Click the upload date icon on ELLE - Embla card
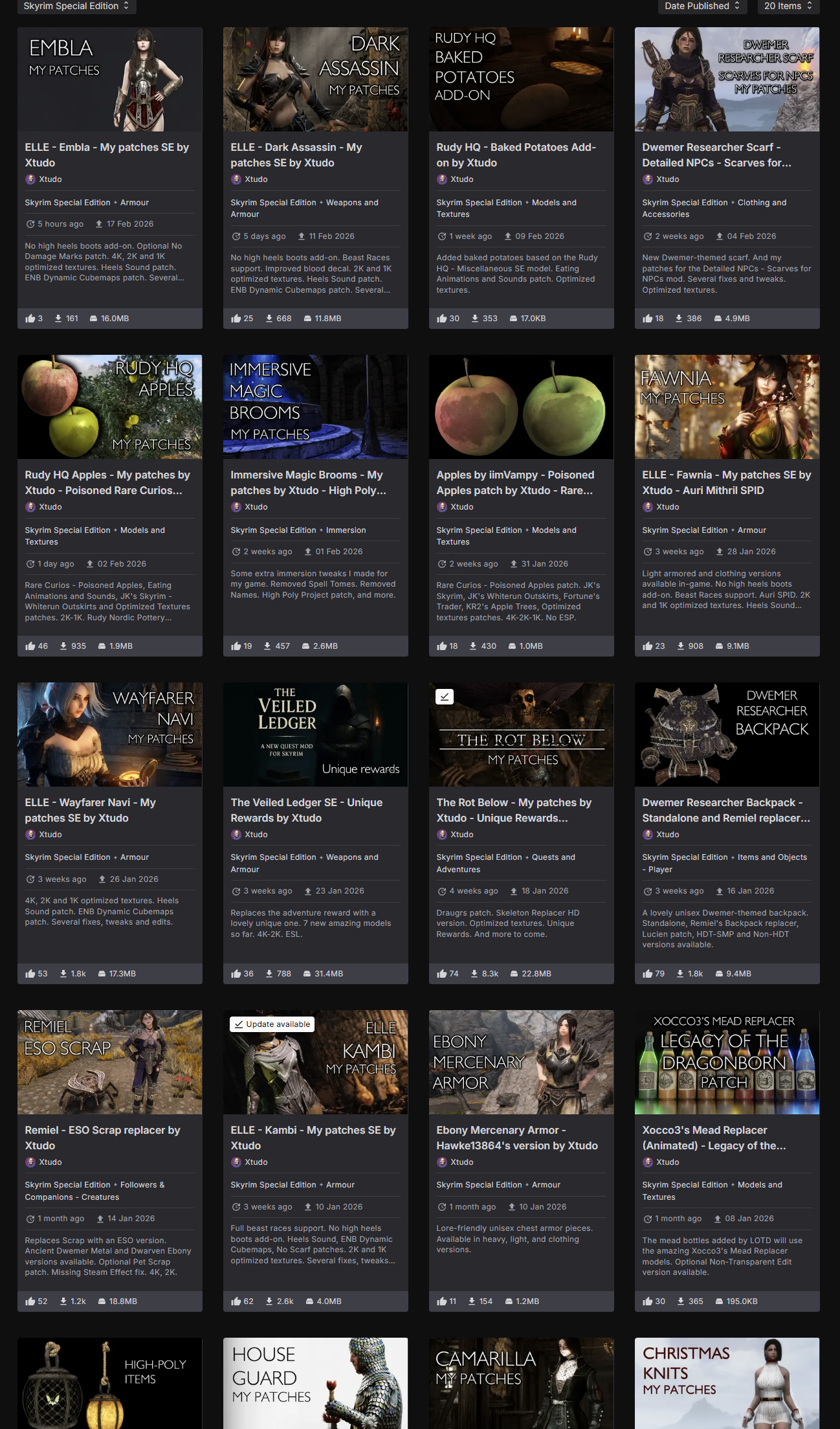 coord(99,224)
